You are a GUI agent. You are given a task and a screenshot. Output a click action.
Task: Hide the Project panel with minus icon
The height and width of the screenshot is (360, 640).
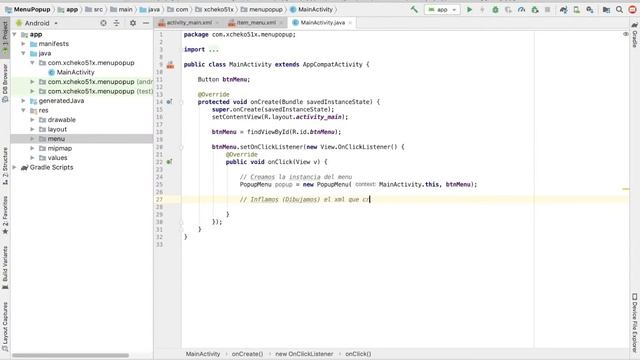coord(146,23)
